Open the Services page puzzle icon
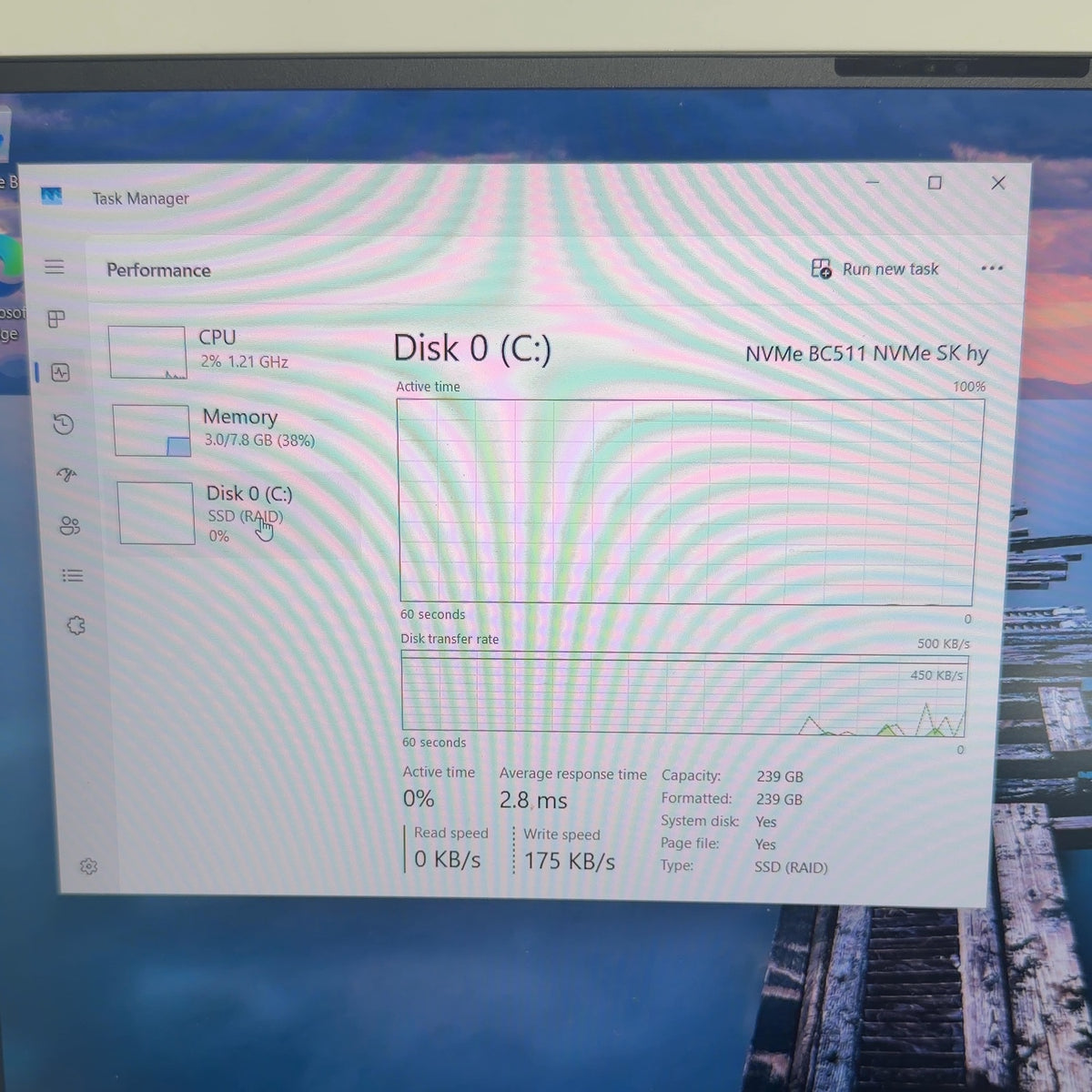 tap(76, 625)
